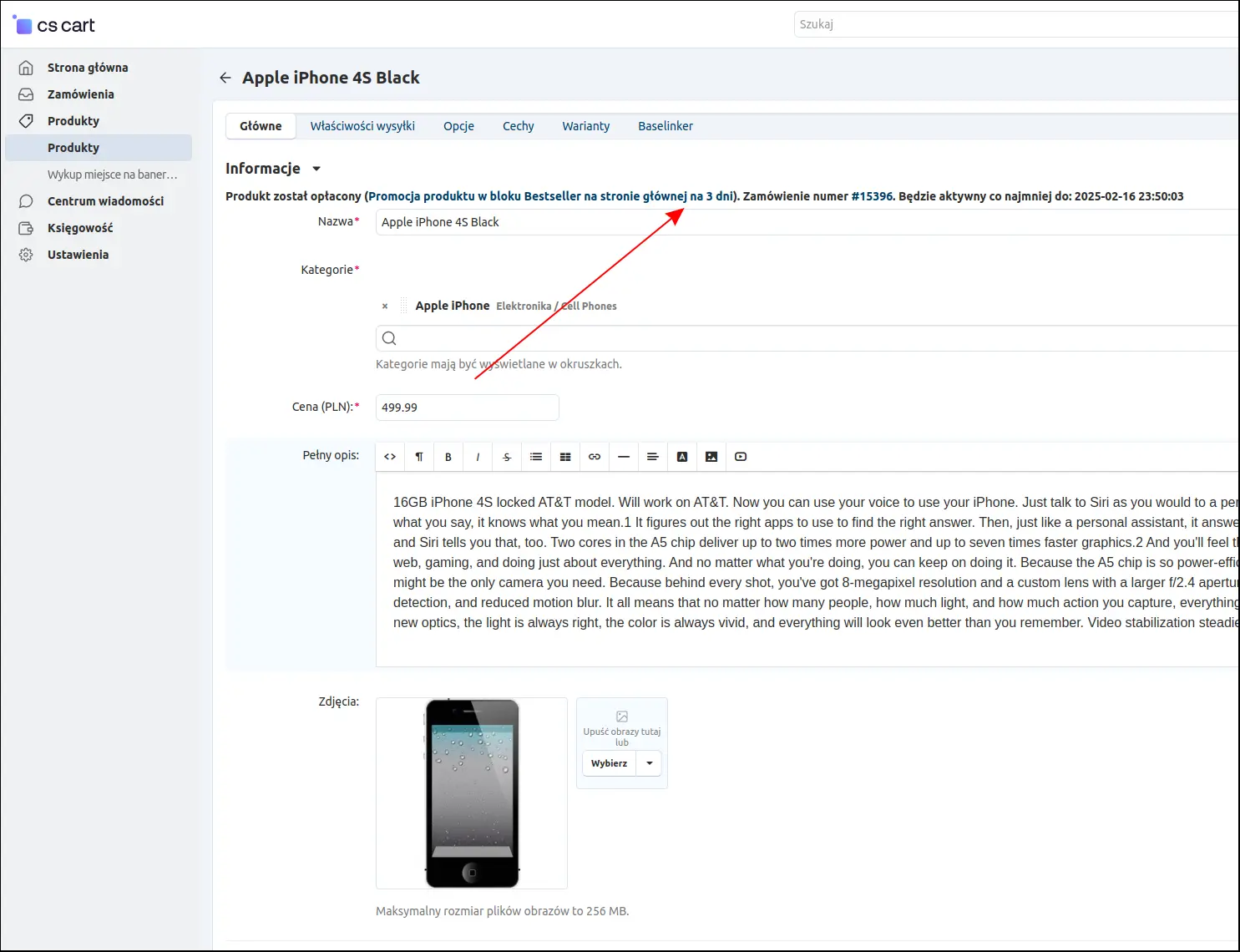Select the Główne tab
Image resolution: width=1240 pixels, height=952 pixels.
tap(261, 126)
